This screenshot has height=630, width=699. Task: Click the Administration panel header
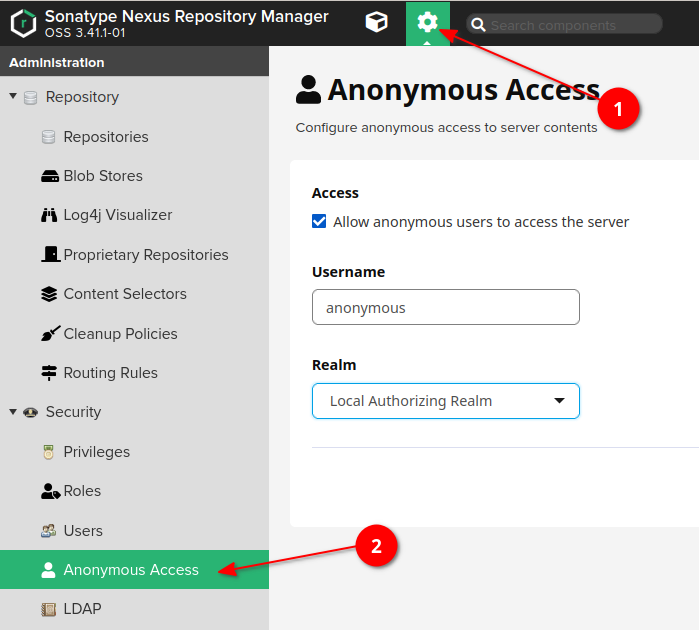tap(134, 62)
